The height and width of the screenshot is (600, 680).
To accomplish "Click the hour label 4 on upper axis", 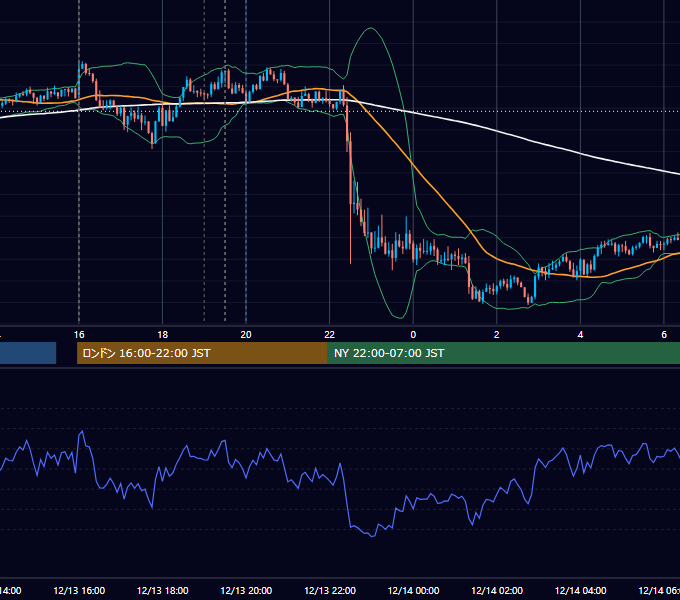I will click(580, 335).
